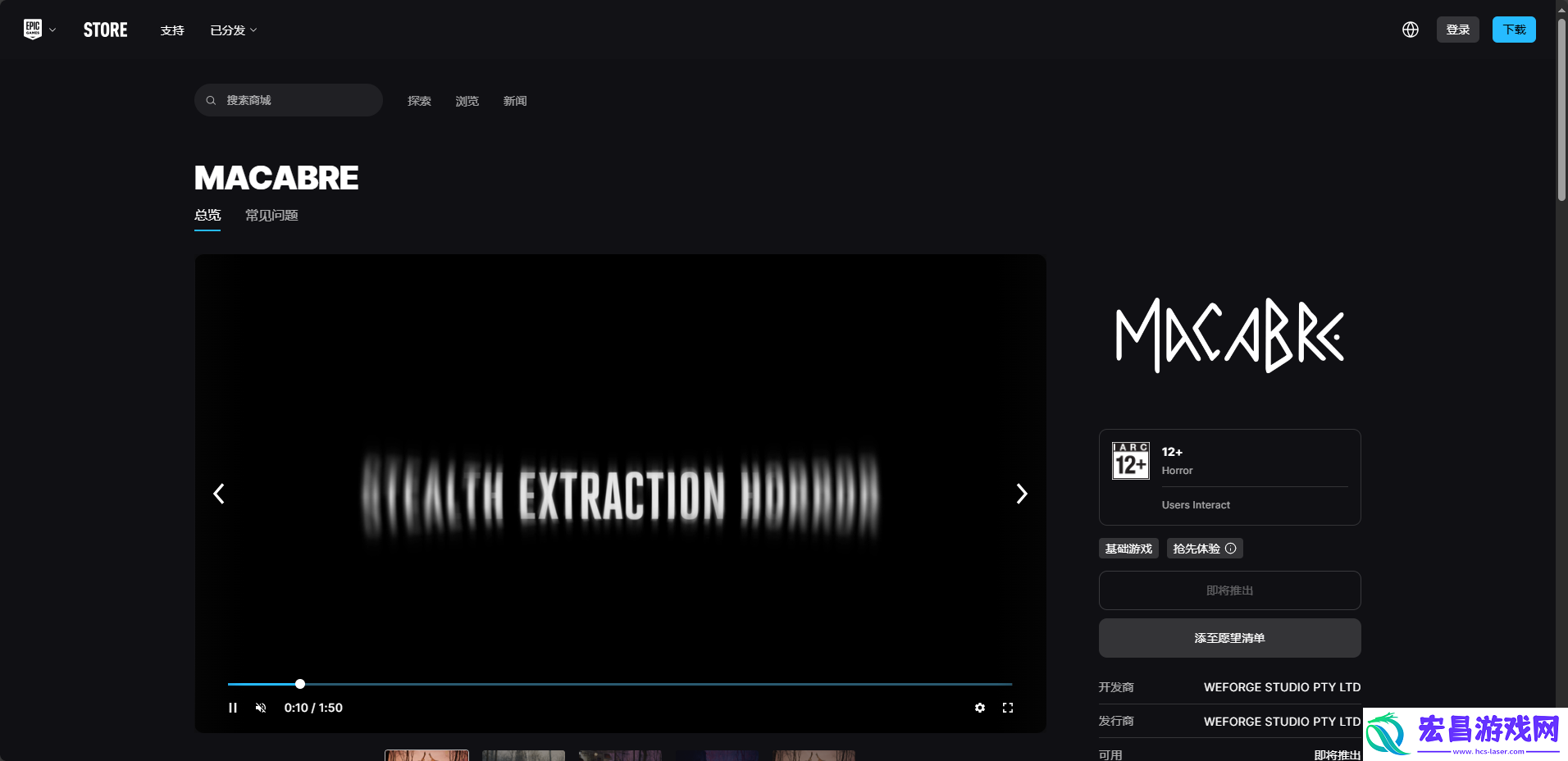Select the 总览 overview tab
The height and width of the screenshot is (761, 1568).
tap(207, 216)
